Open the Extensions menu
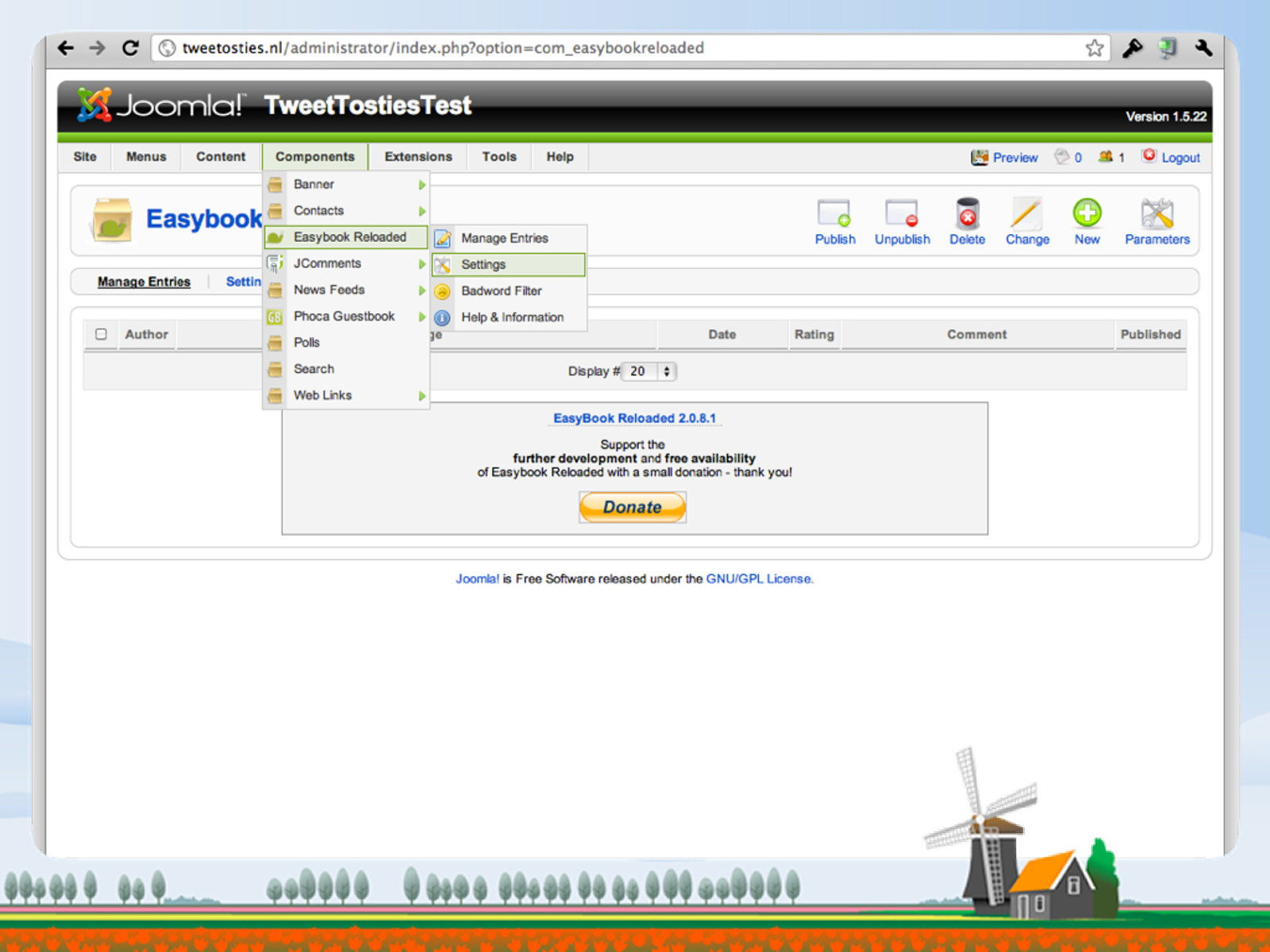The image size is (1270, 952). (418, 157)
